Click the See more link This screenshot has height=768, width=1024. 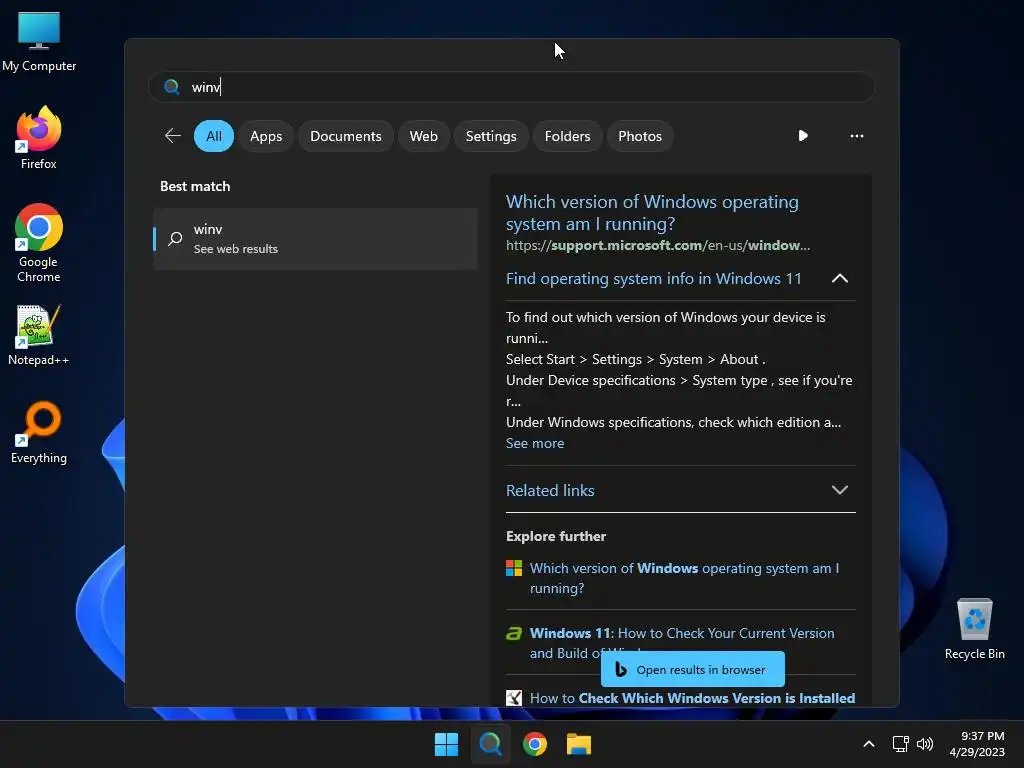pyautogui.click(x=535, y=443)
